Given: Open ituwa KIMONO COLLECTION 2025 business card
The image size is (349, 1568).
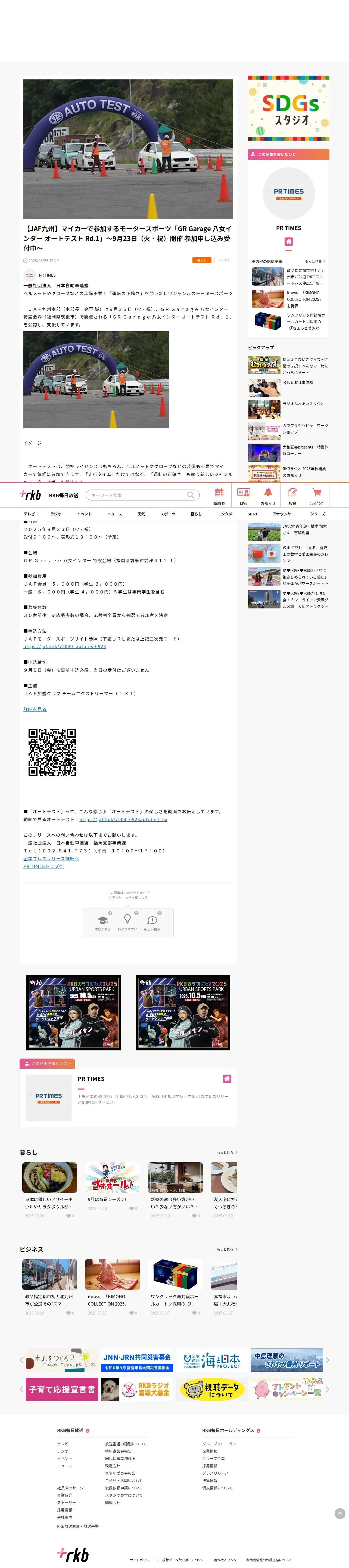Looking at the screenshot, I should [113, 1287].
